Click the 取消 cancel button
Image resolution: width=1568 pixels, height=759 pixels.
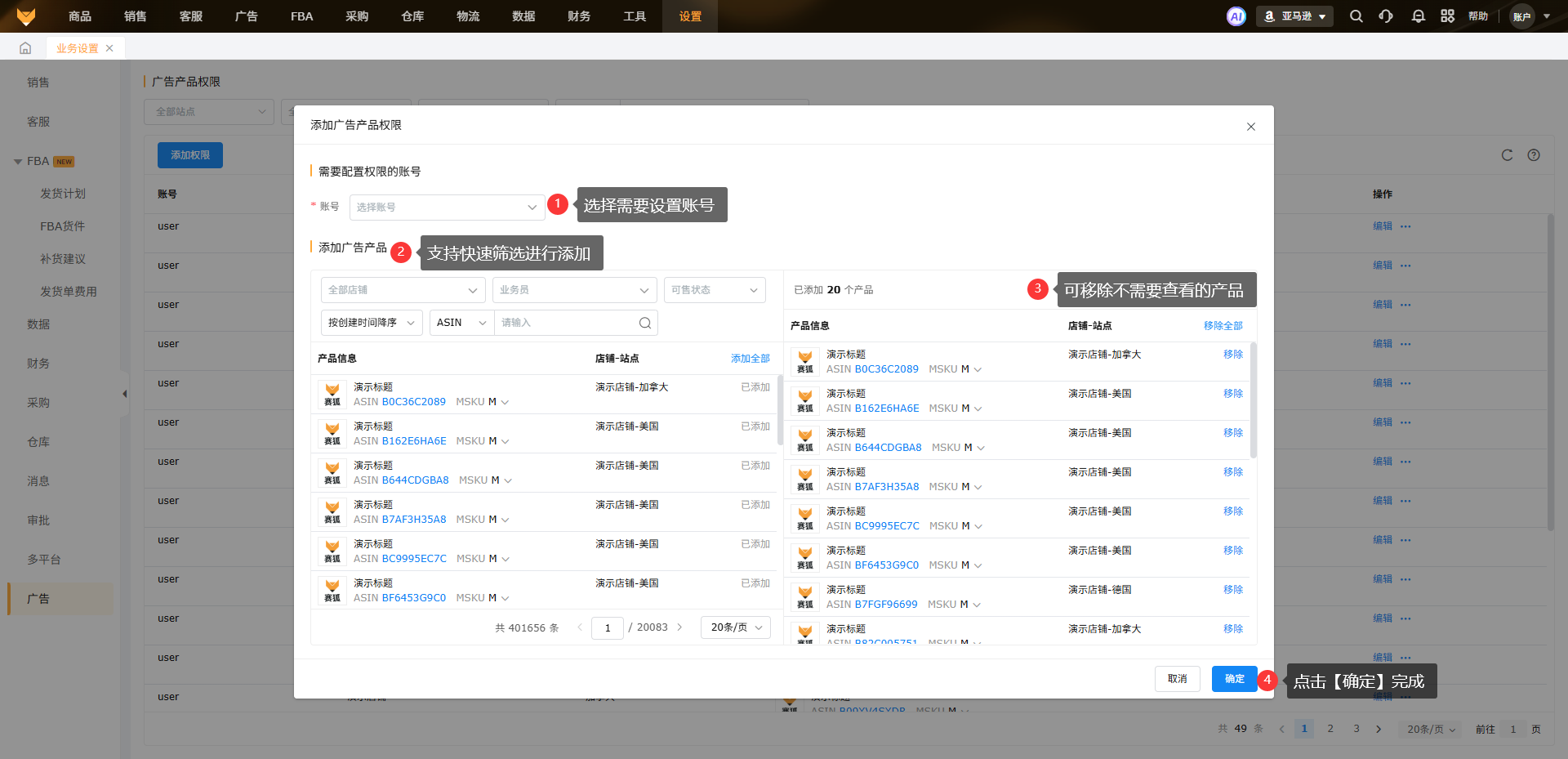(1177, 679)
